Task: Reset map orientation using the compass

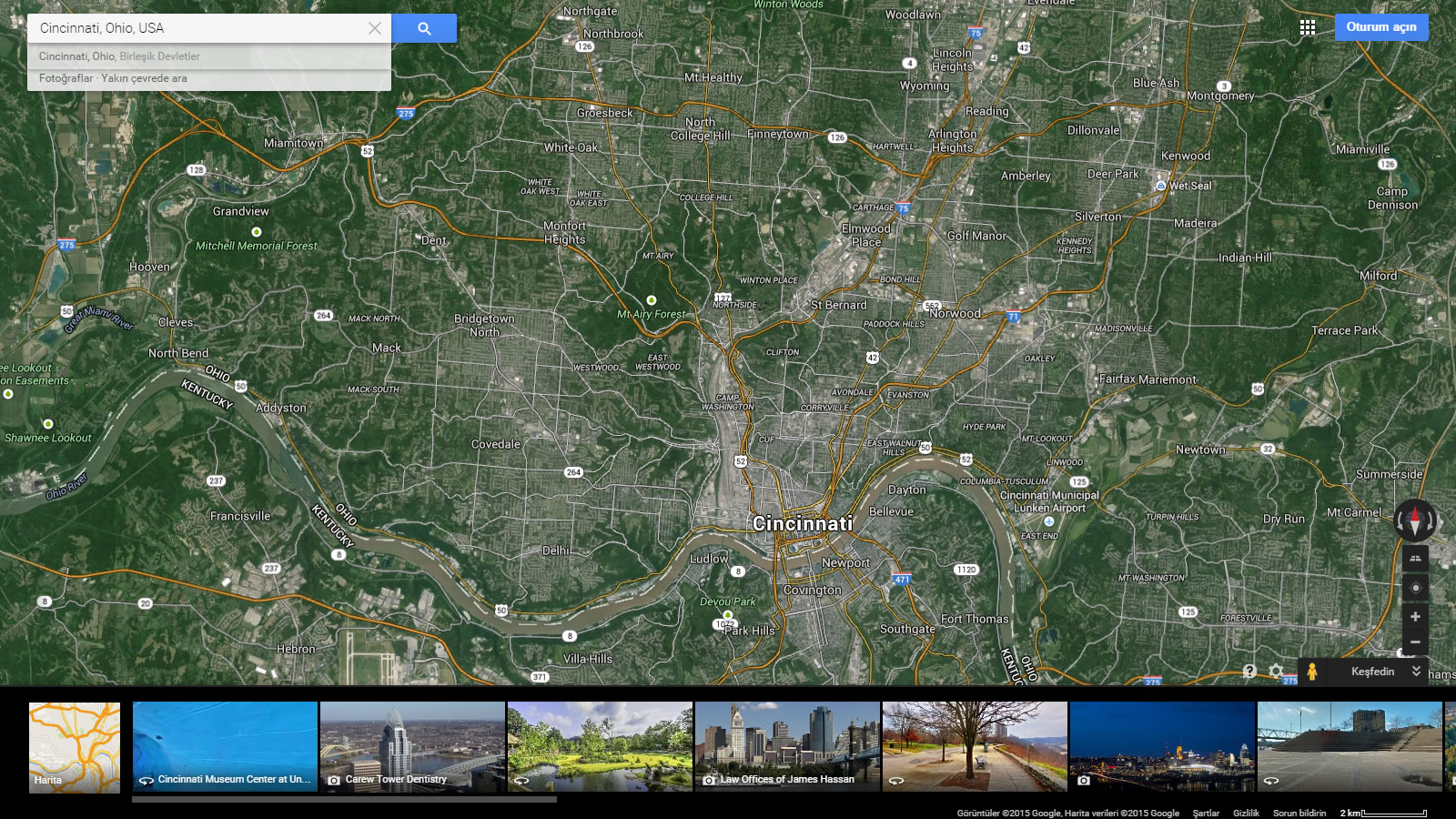Action: point(1415,521)
